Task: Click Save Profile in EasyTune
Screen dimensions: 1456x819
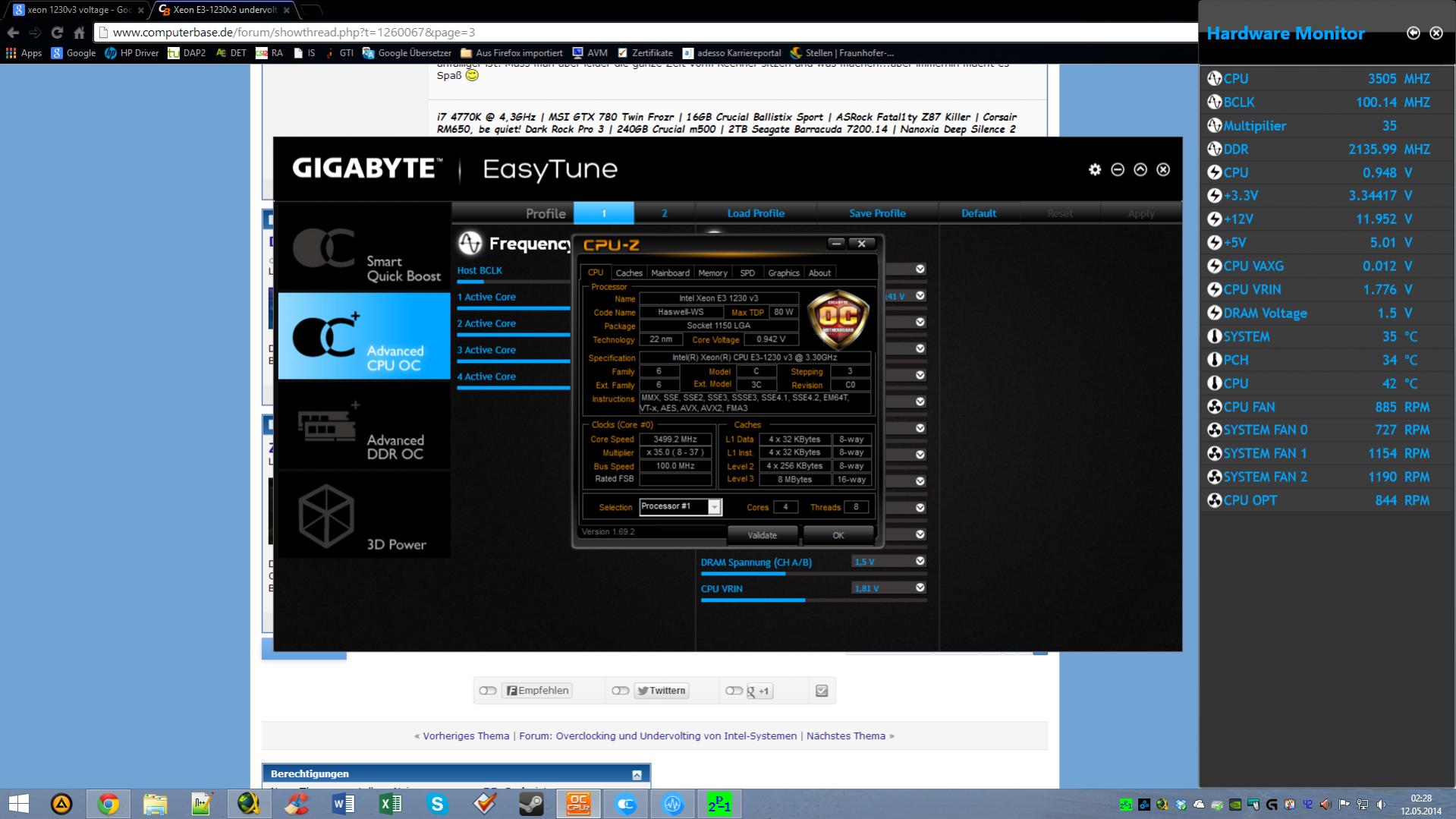Action: [x=877, y=213]
